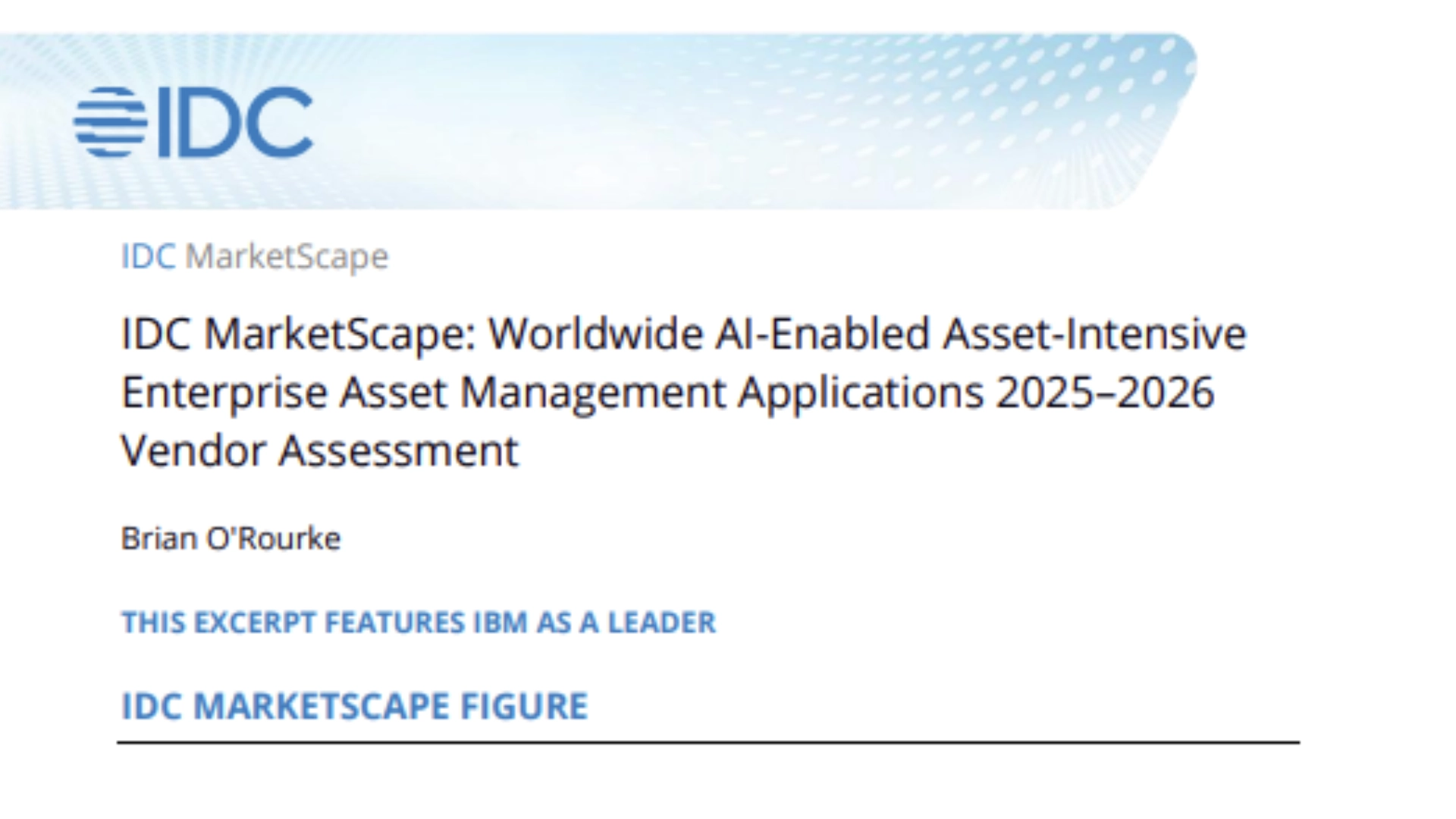Click the word FIGURE in the section heading
Viewport: 1456px width, 819px height.
point(524,706)
